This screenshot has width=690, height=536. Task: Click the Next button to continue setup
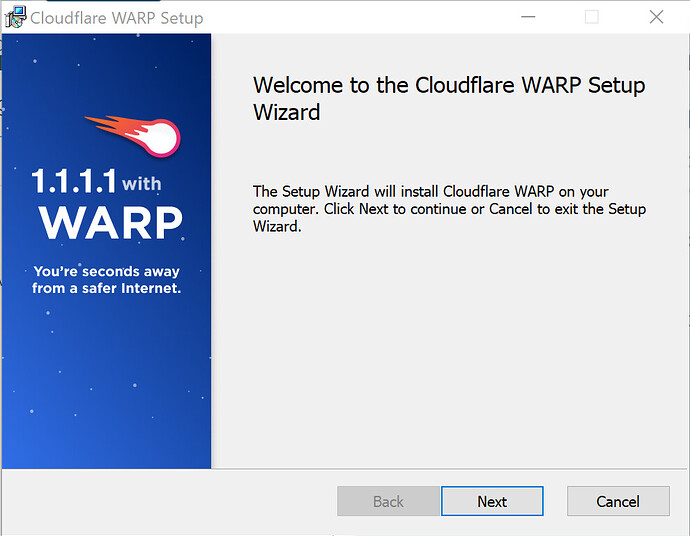pyautogui.click(x=492, y=501)
